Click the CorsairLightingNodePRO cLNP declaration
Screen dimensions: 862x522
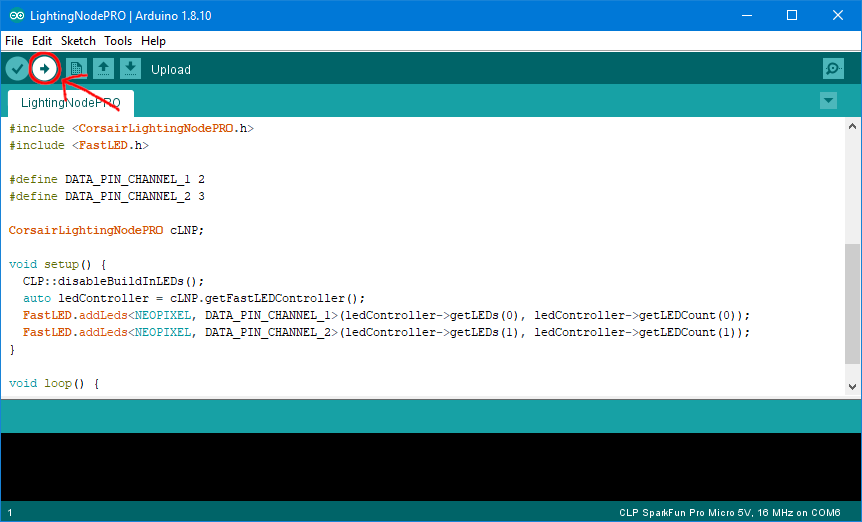(x=106, y=230)
